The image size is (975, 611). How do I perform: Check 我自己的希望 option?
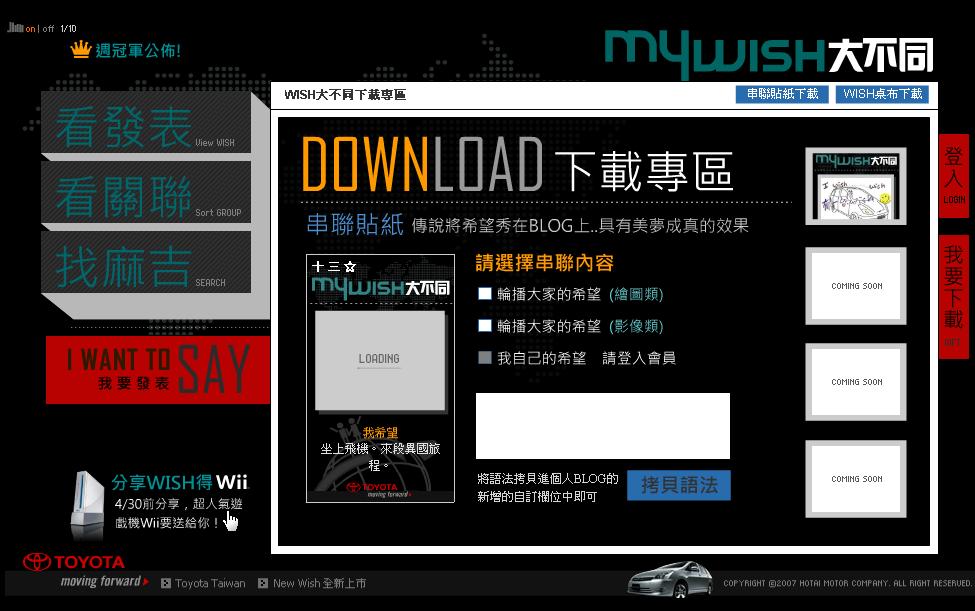484,357
